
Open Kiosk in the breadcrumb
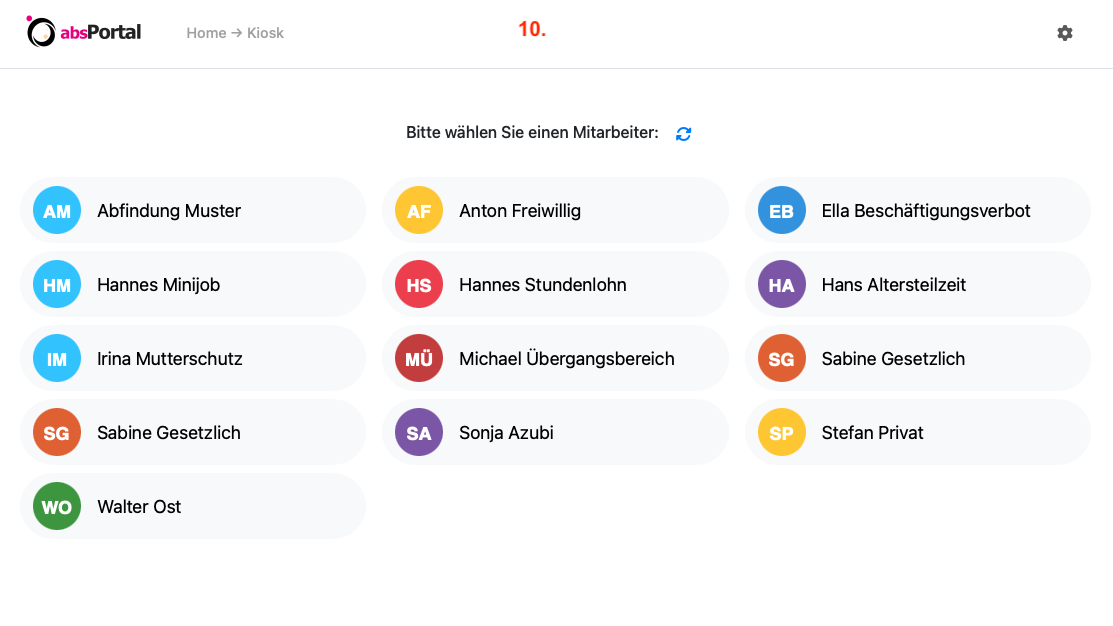point(265,33)
